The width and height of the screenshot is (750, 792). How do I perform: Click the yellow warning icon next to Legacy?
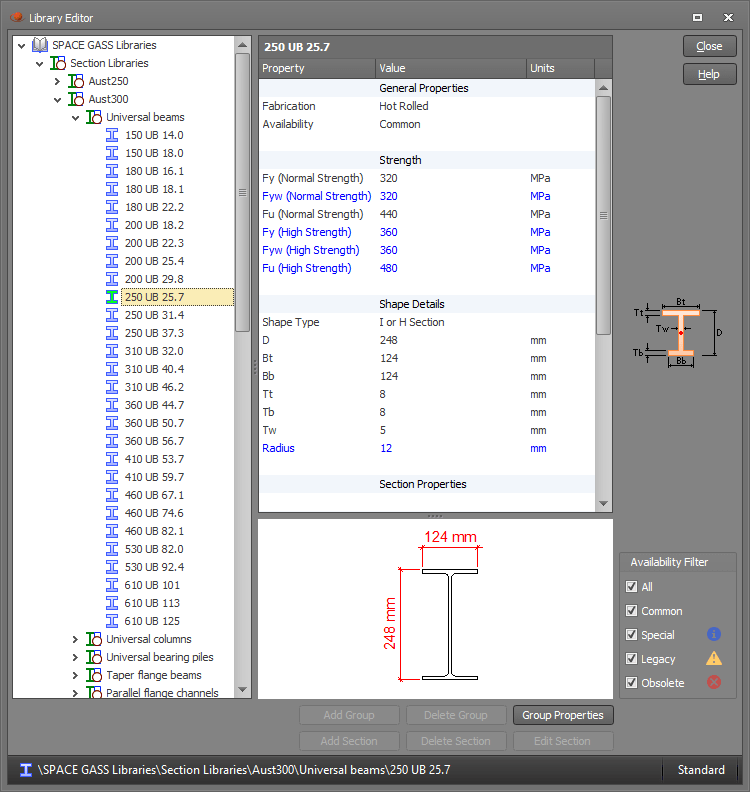[714, 658]
